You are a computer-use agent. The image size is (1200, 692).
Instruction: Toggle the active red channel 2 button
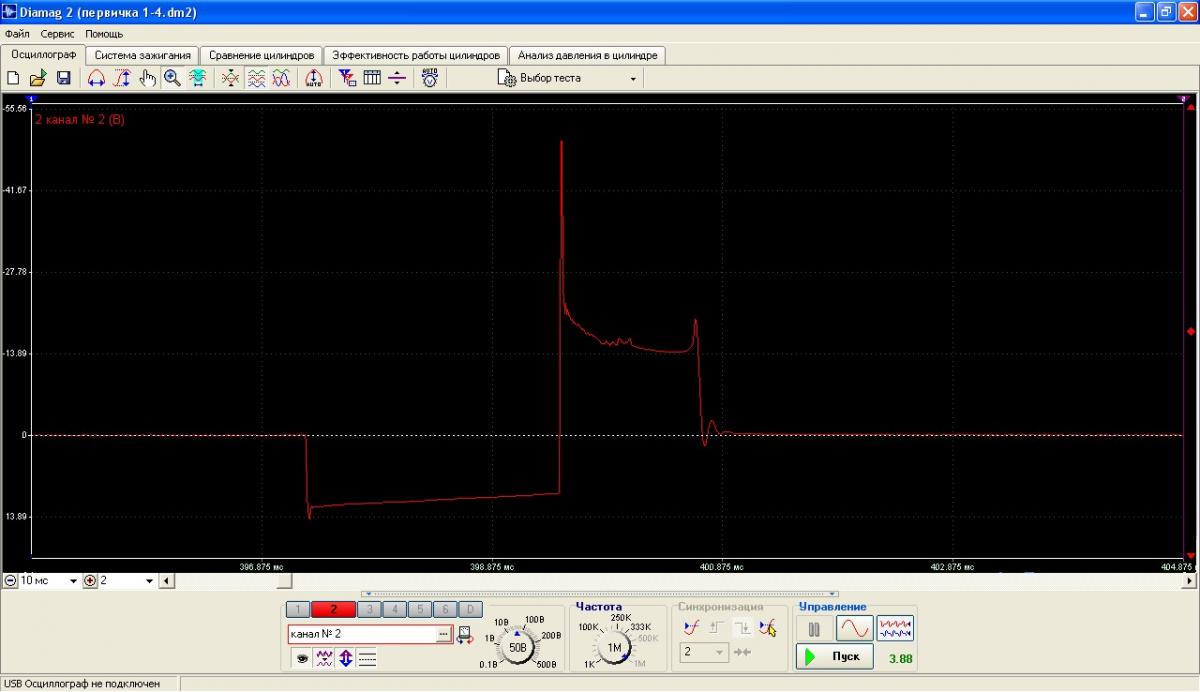(x=334, y=609)
